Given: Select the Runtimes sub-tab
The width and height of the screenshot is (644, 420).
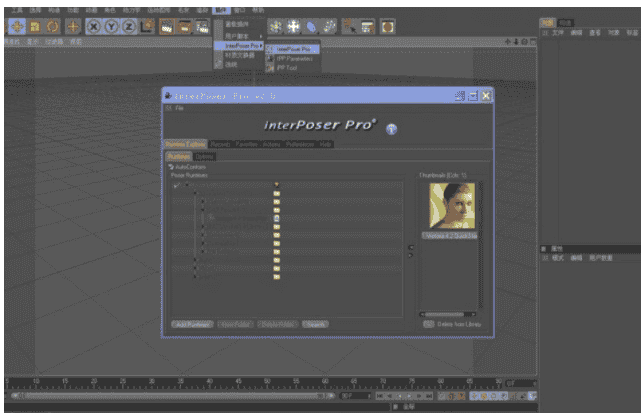Looking at the screenshot, I should click(x=179, y=156).
